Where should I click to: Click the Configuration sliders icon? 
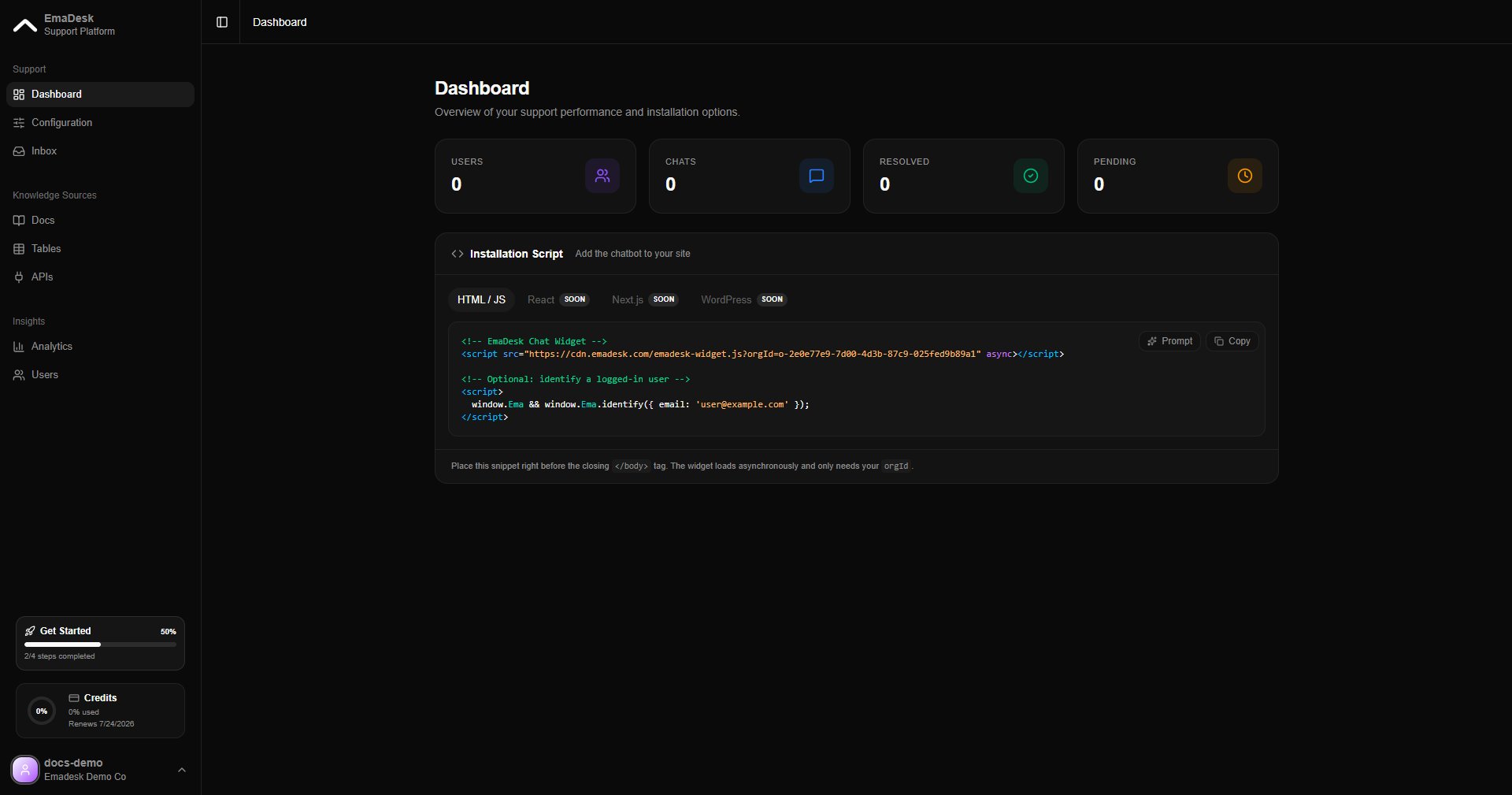[19, 123]
